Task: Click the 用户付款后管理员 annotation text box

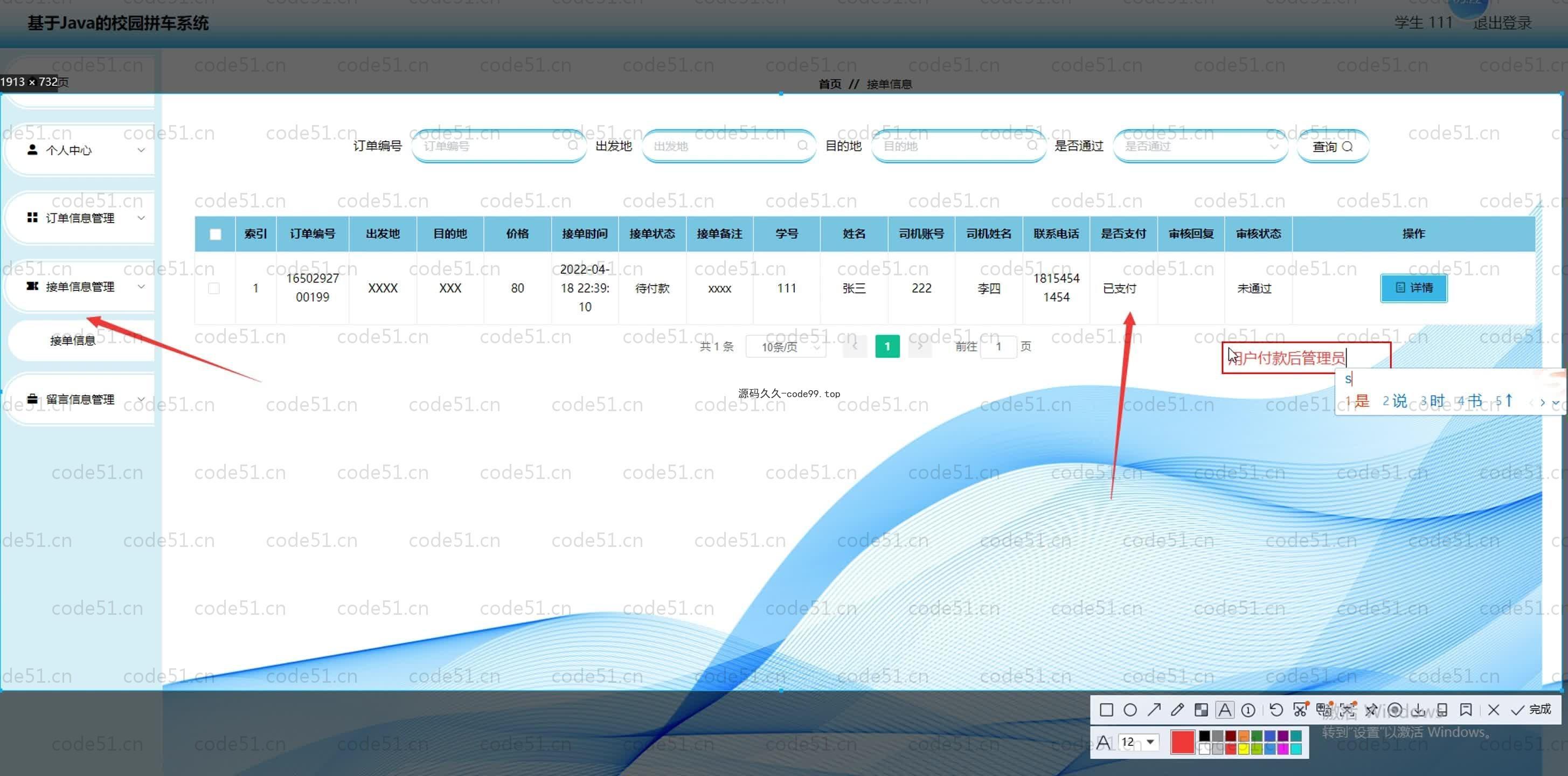Action: 1306,358
